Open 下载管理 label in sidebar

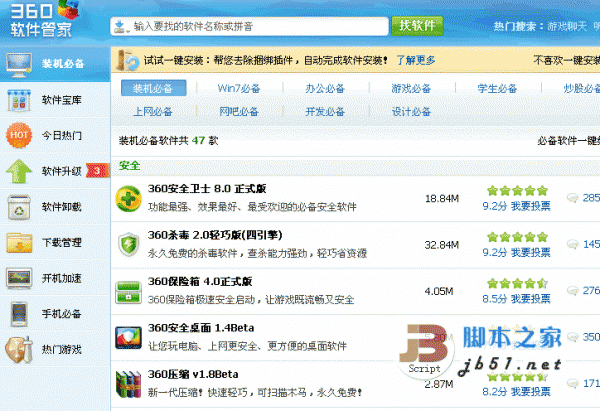62,243
